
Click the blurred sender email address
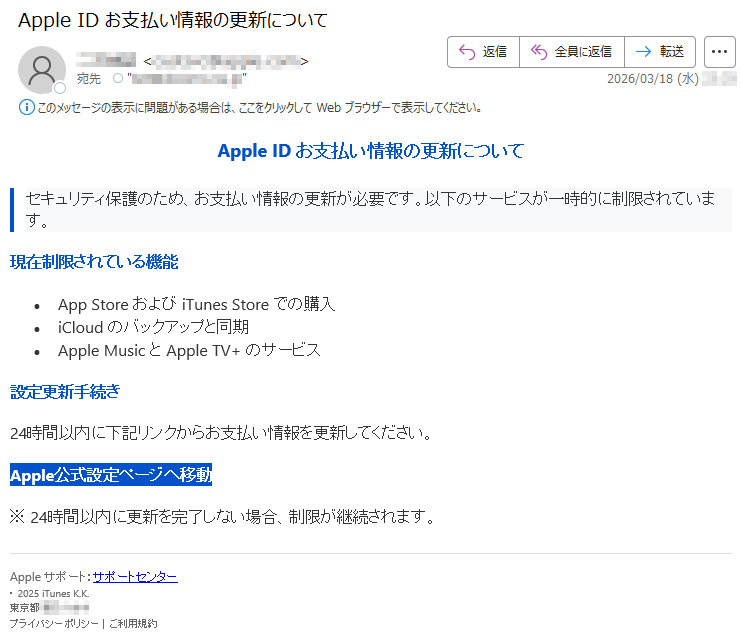pyautogui.click(x=226, y=61)
